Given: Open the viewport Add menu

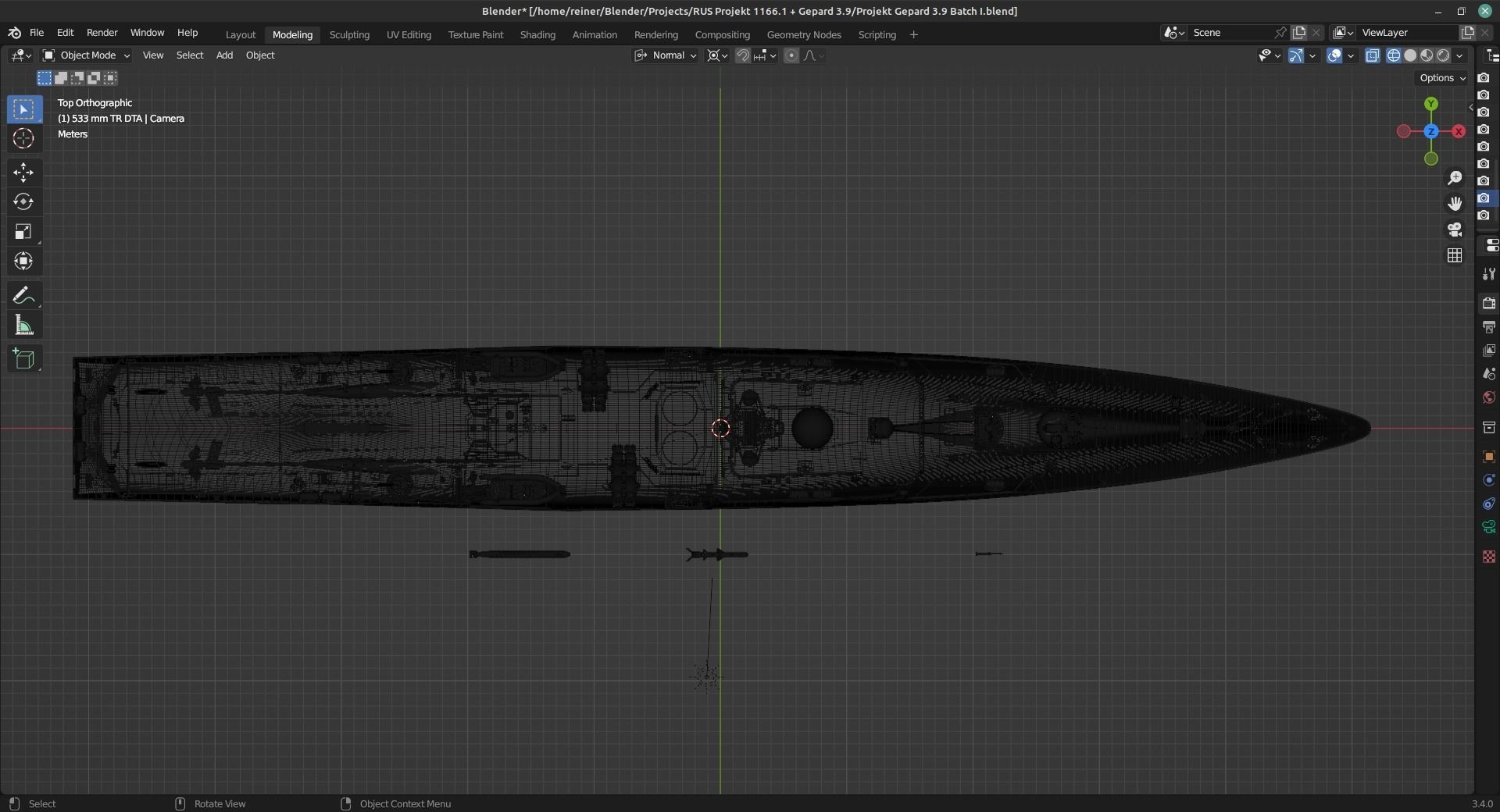Looking at the screenshot, I should coord(224,55).
